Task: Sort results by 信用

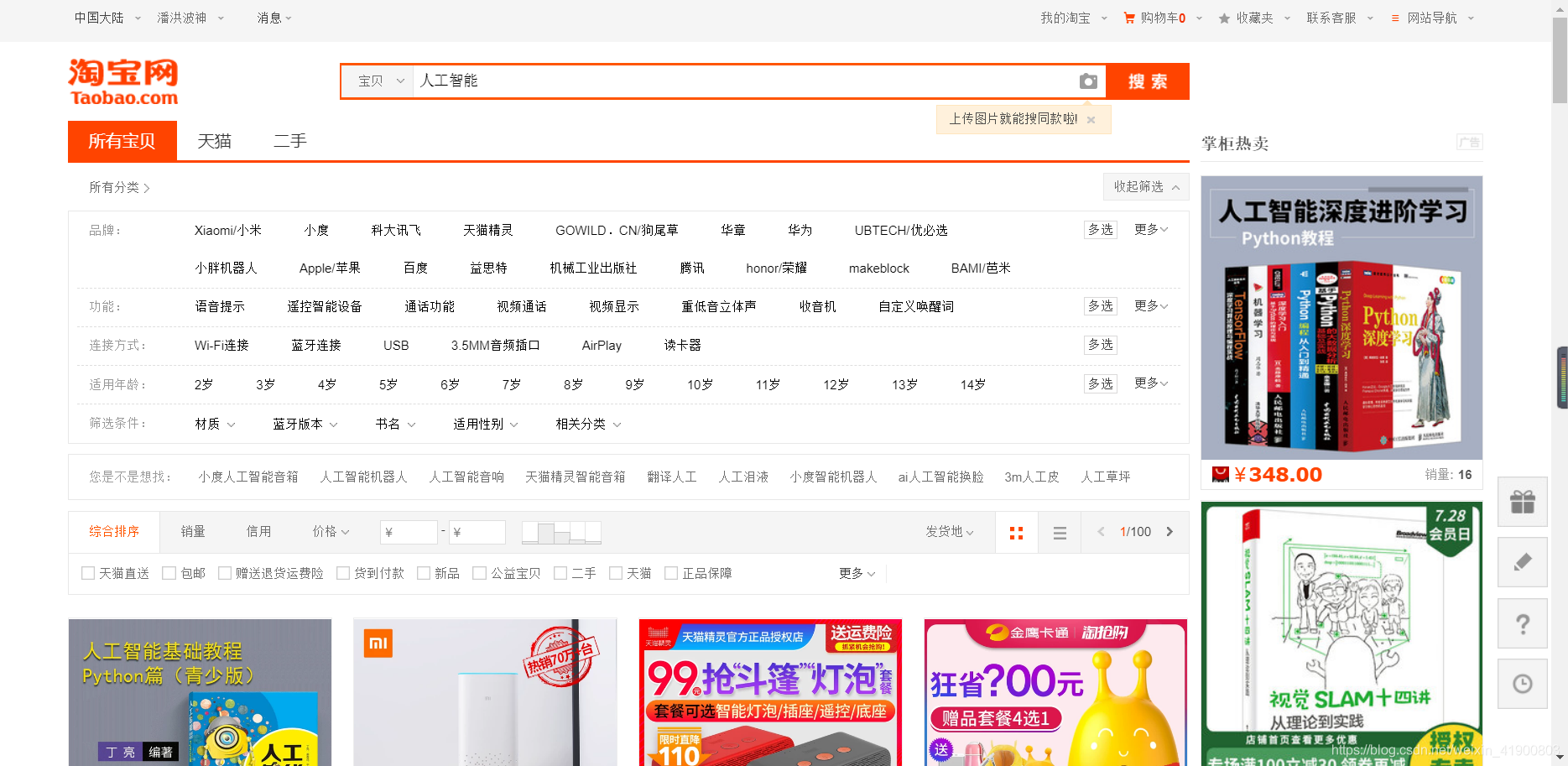Action: coord(258,532)
